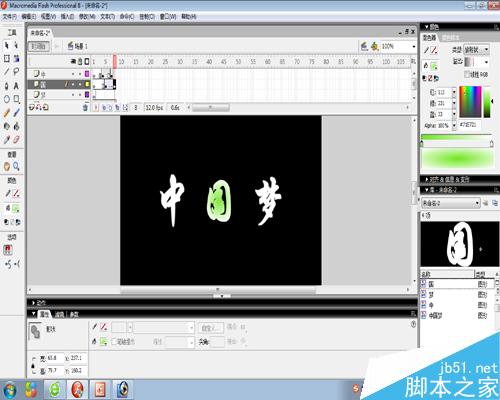Switch to the Filters tab in Properties panel
Viewport: 500px width, 400px height.
click(59, 314)
